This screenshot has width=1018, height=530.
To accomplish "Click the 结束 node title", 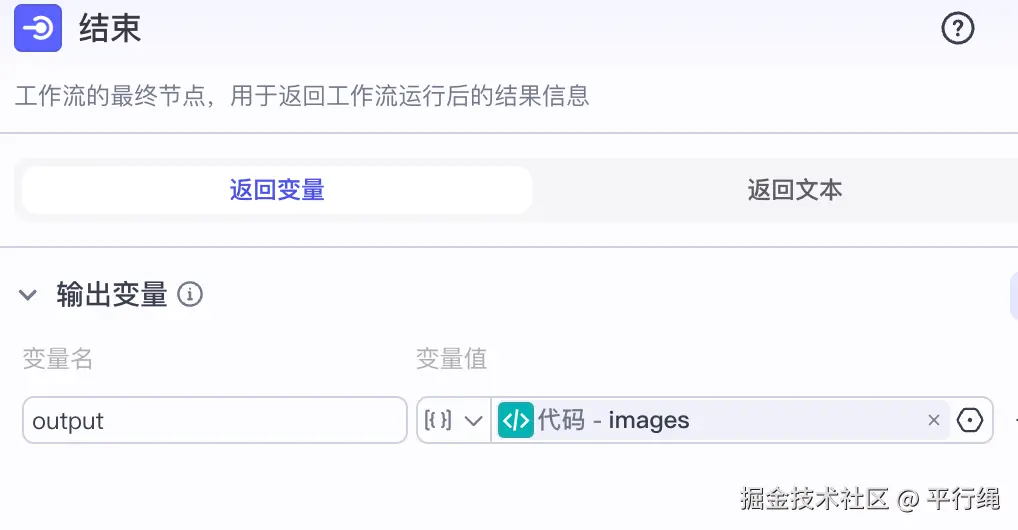I will click(x=110, y=28).
